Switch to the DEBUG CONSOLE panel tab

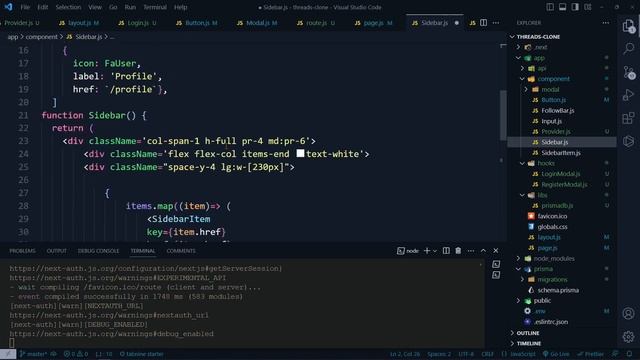click(x=98, y=251)
